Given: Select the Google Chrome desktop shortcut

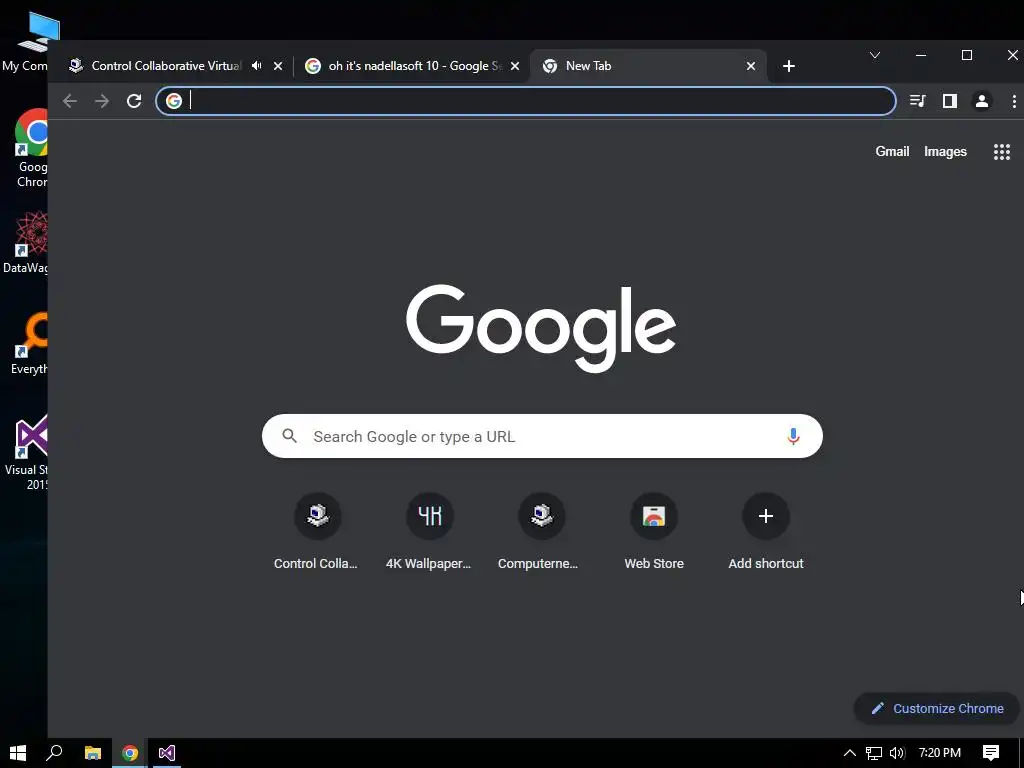Looking at the screenshot, I should pos(31,149).
